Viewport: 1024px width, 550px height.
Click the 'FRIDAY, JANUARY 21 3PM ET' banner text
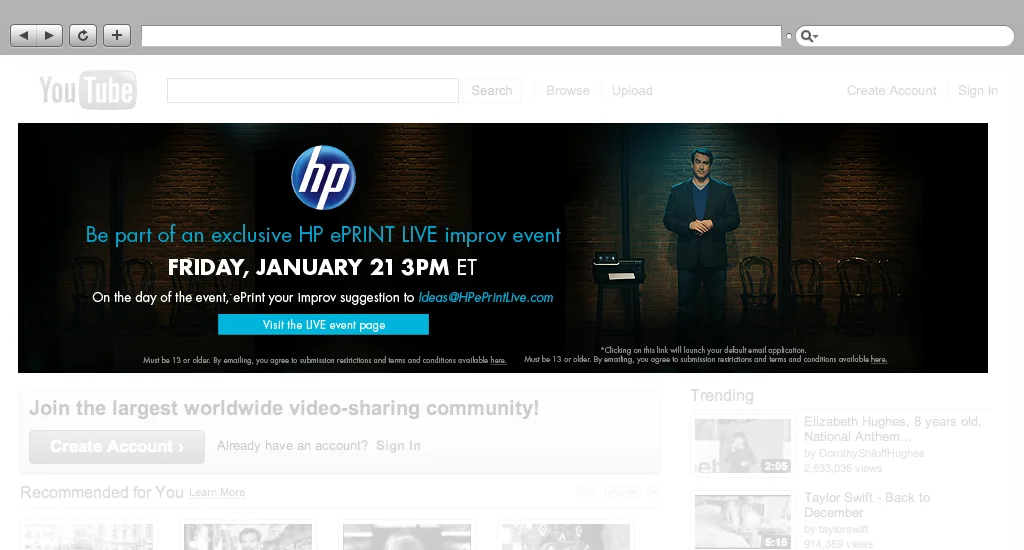(x=322, y=267)
